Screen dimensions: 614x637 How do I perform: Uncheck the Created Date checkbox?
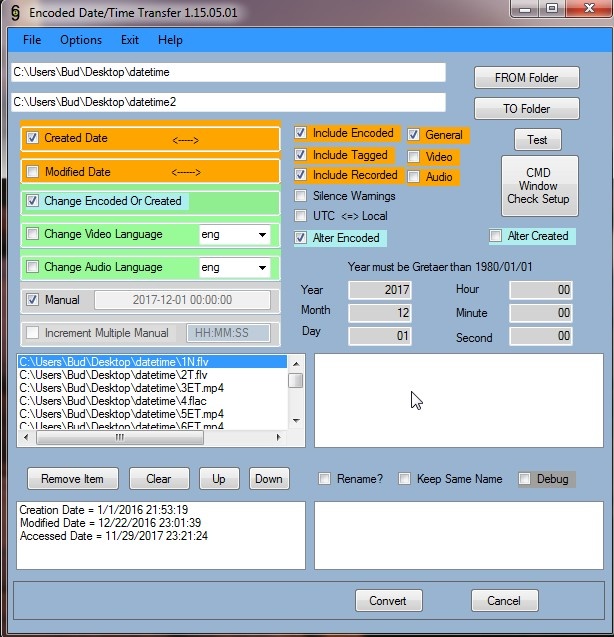33,138
